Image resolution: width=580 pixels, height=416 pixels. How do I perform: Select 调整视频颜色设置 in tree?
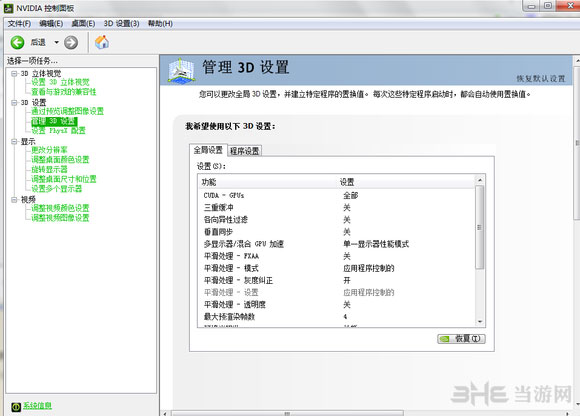click(60, 208)
